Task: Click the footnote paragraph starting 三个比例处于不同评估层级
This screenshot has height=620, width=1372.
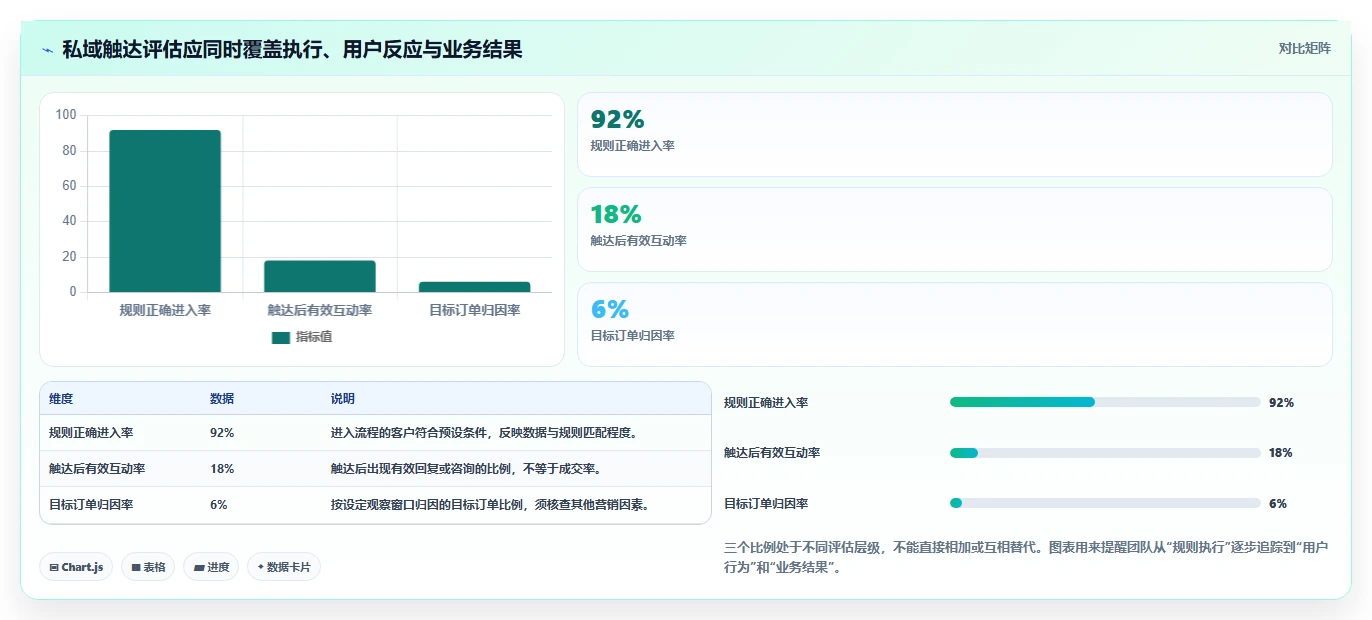Action: 1026,558
